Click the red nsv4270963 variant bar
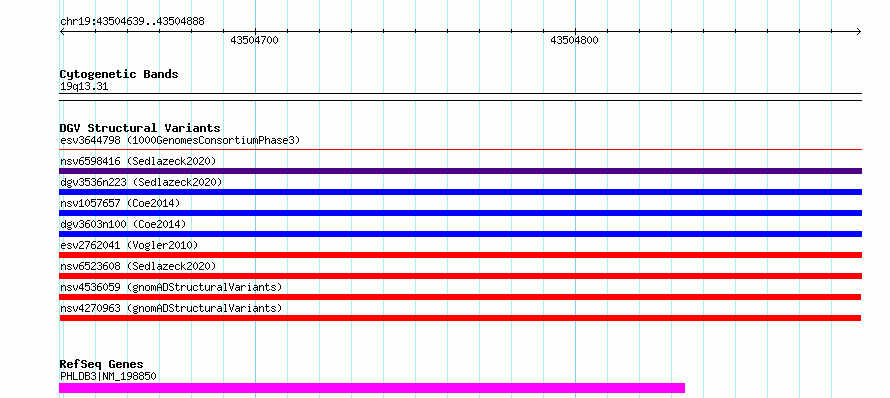890x398 pixels. tap(460, 318)
